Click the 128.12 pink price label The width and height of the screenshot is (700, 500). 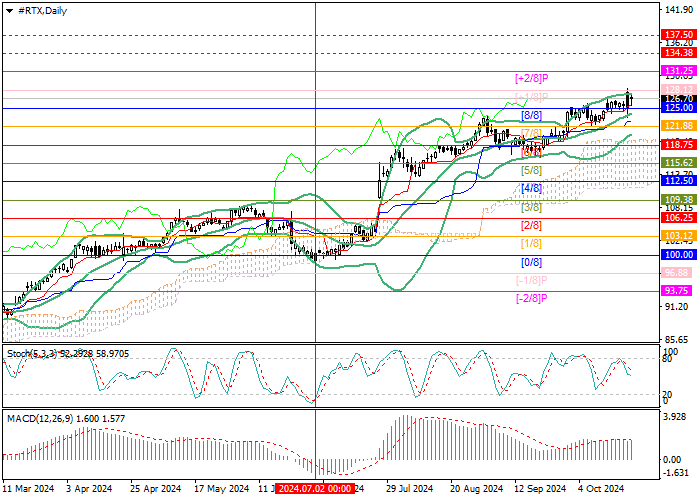point(678,90)
